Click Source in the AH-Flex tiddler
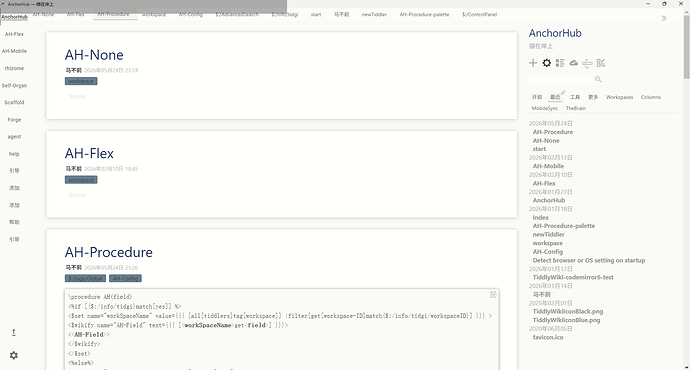 [77, 194]
